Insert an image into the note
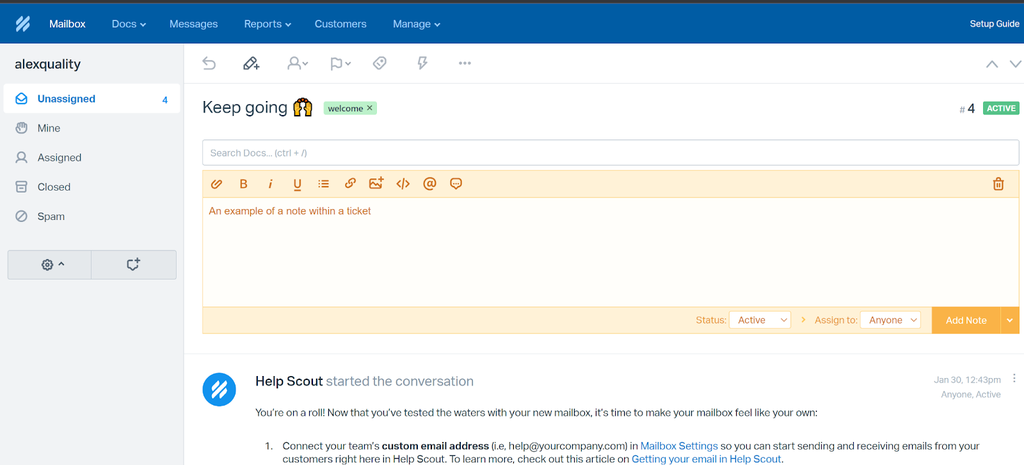 pyautogui.click(x=376, y=184)
